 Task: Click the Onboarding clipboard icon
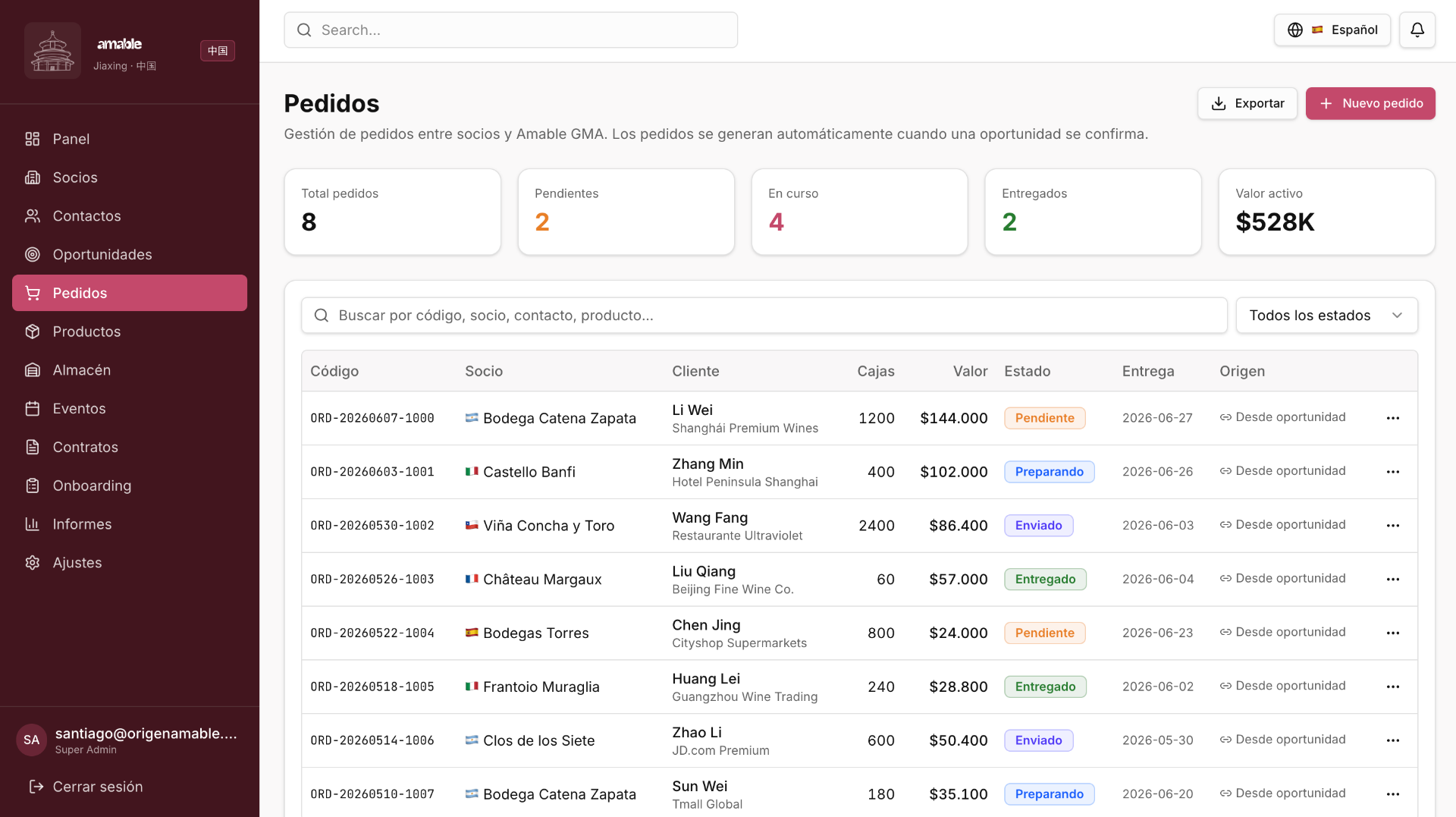[32, 485]
